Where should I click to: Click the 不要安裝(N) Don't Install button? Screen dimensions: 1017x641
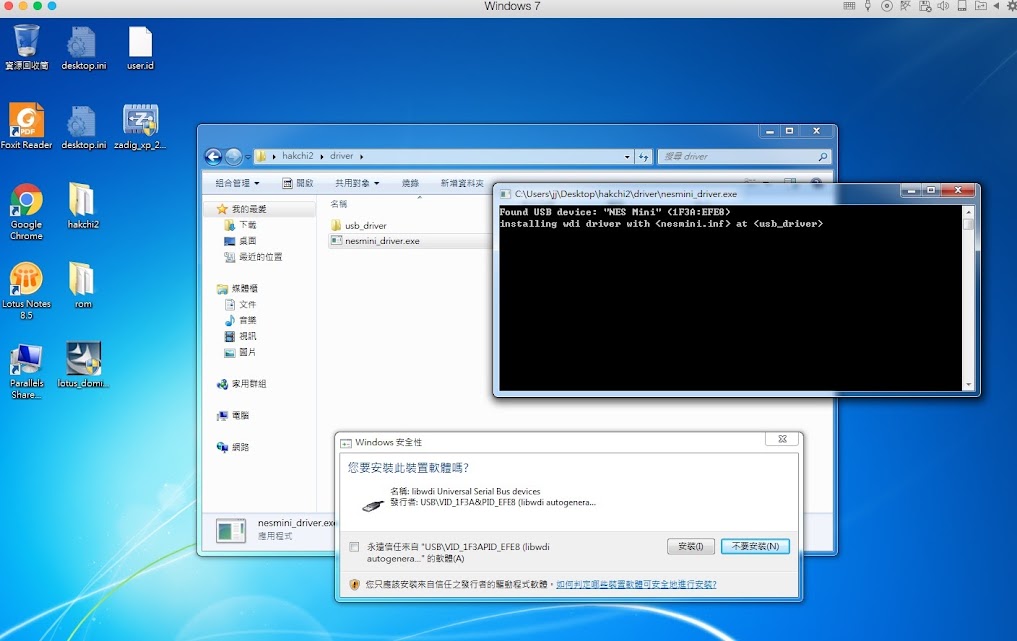click(756, 547)
